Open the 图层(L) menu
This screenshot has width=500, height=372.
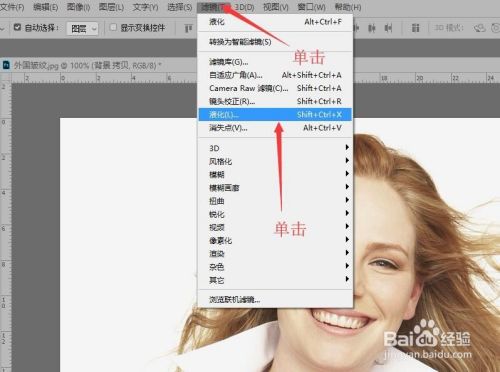coord(111,7)
